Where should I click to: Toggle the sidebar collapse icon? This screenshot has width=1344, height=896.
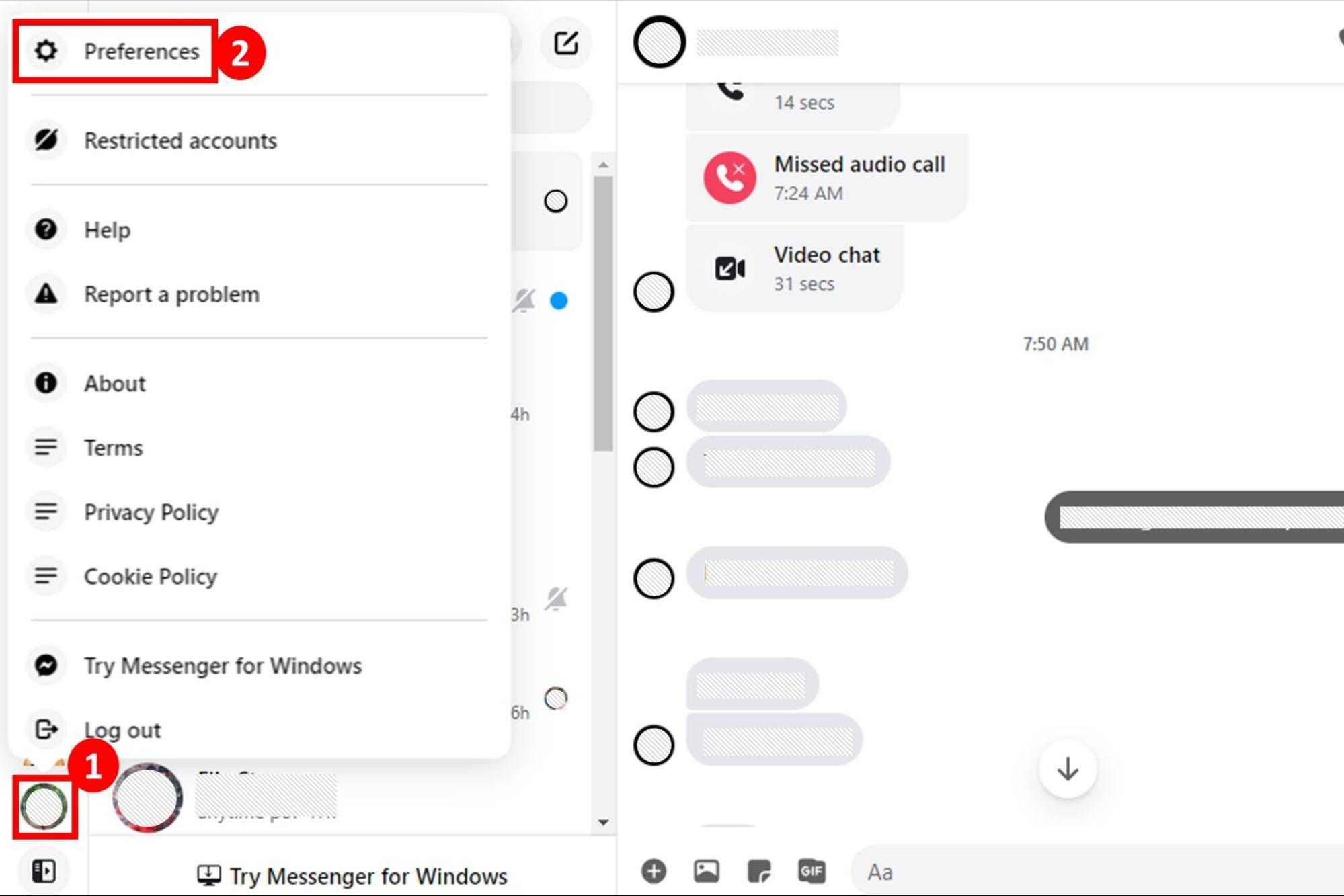[x=44, y=871]
